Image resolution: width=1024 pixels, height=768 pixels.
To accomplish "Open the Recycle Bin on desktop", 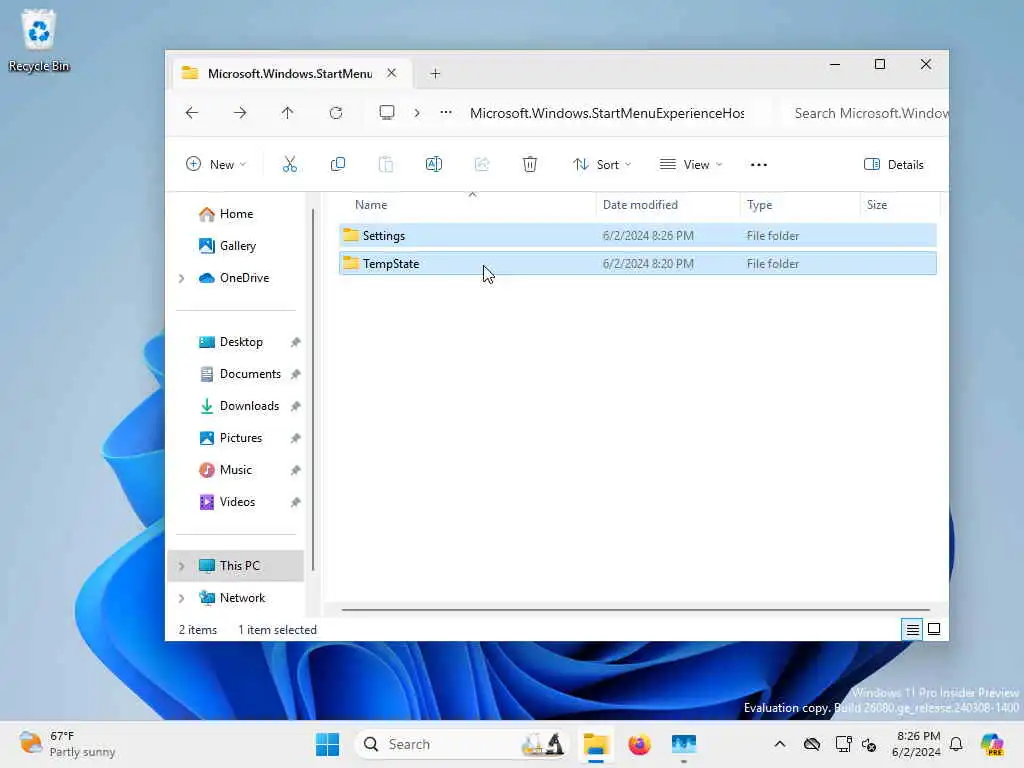I will [x=39, y=40].
